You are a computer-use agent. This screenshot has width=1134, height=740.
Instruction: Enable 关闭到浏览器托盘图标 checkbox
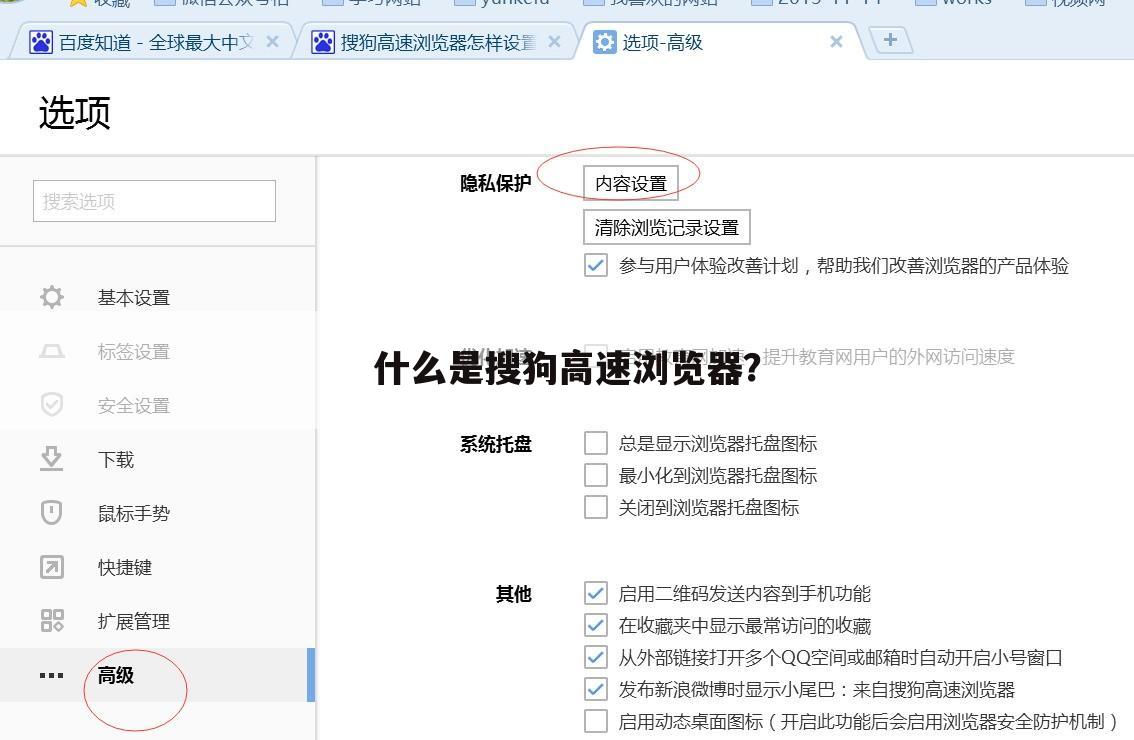coord(596,507)
